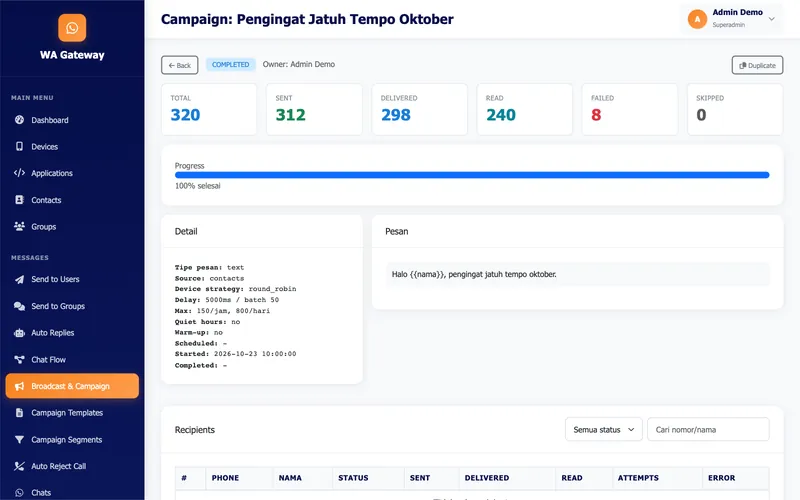
Task: Select Contacts in the sidebar
Action: (72, 200)
